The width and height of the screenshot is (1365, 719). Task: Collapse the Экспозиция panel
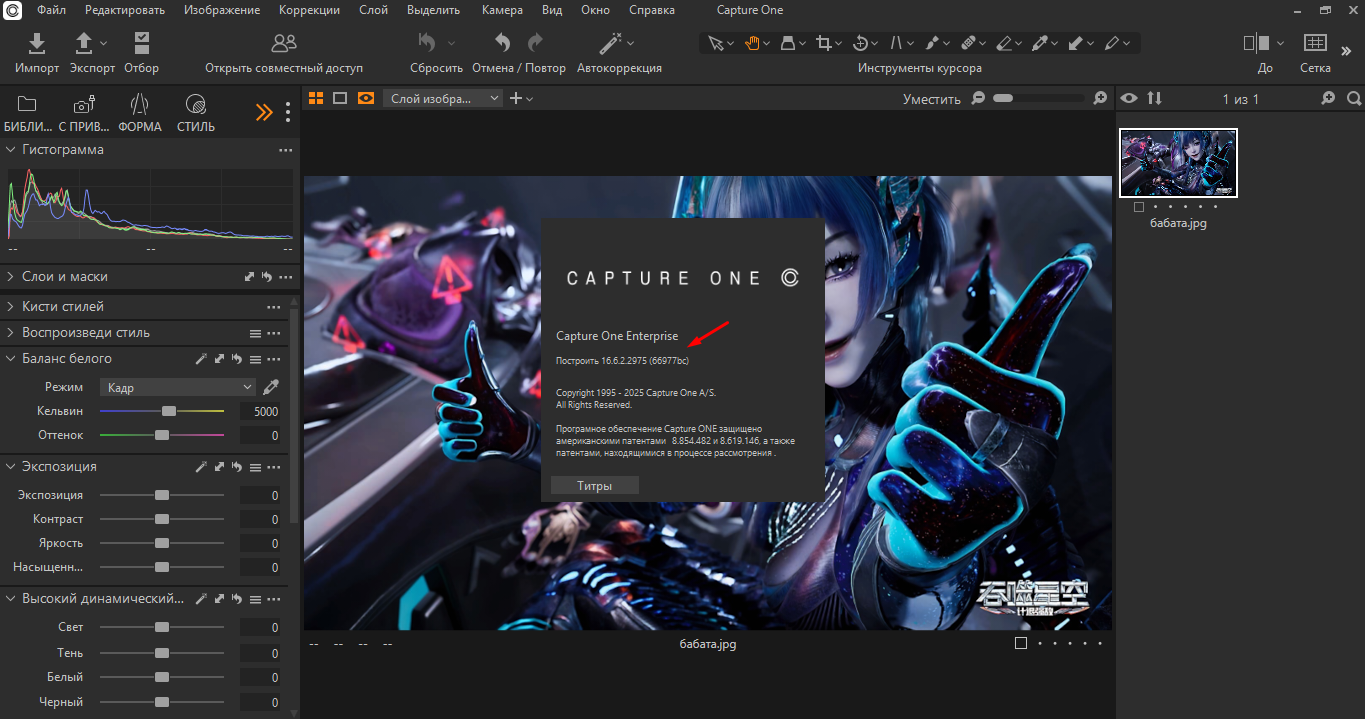point(11,467)
